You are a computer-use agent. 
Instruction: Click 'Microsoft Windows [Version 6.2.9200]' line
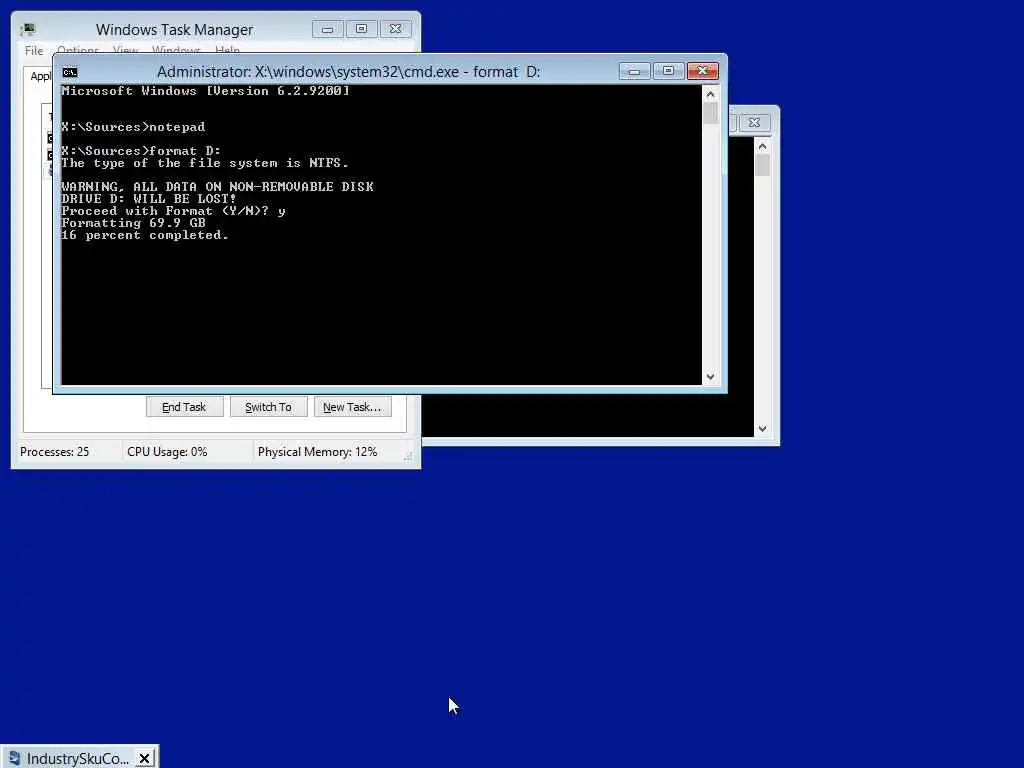pos(205,91)
